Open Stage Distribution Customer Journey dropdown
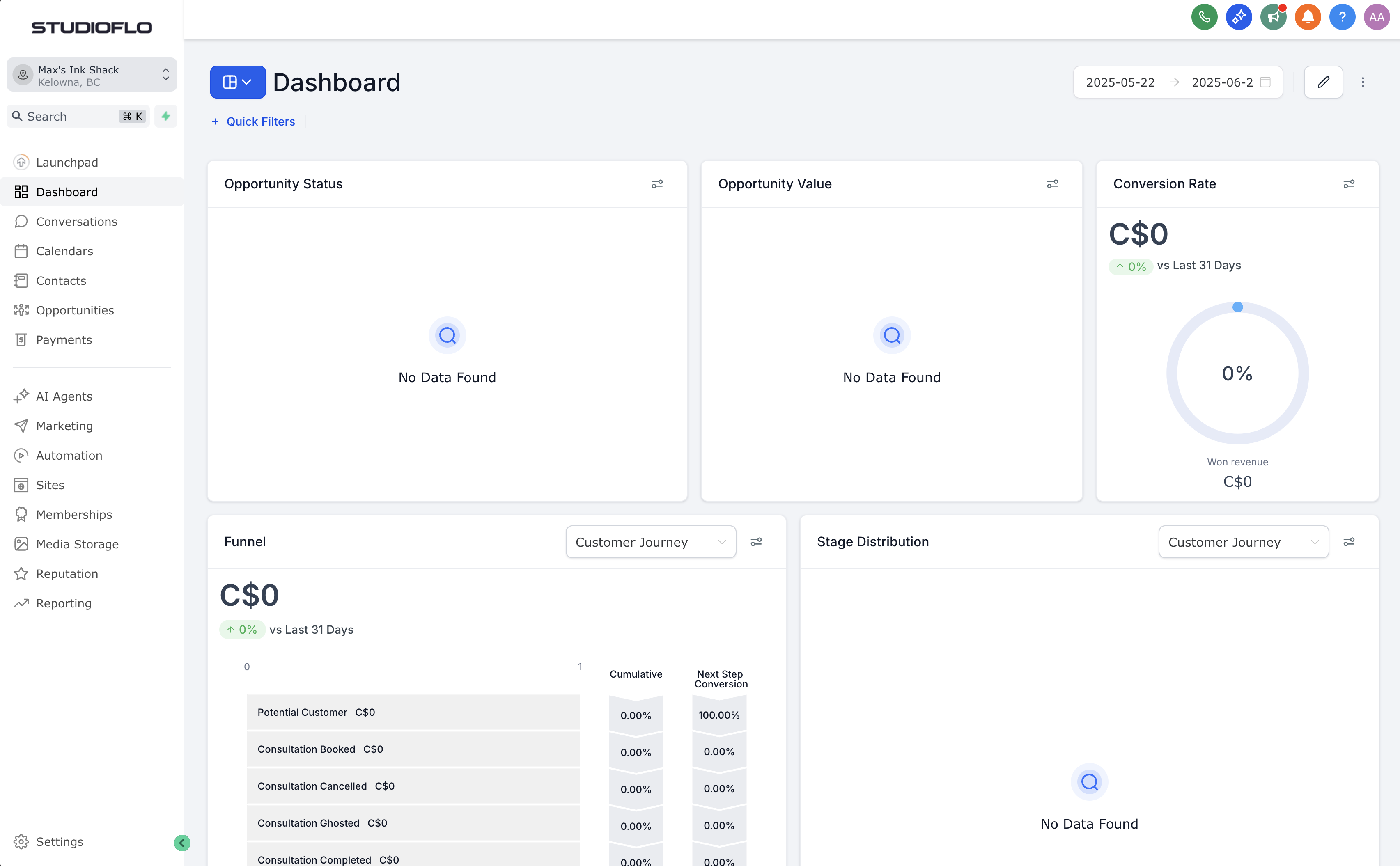 (x=1243, y=542)
